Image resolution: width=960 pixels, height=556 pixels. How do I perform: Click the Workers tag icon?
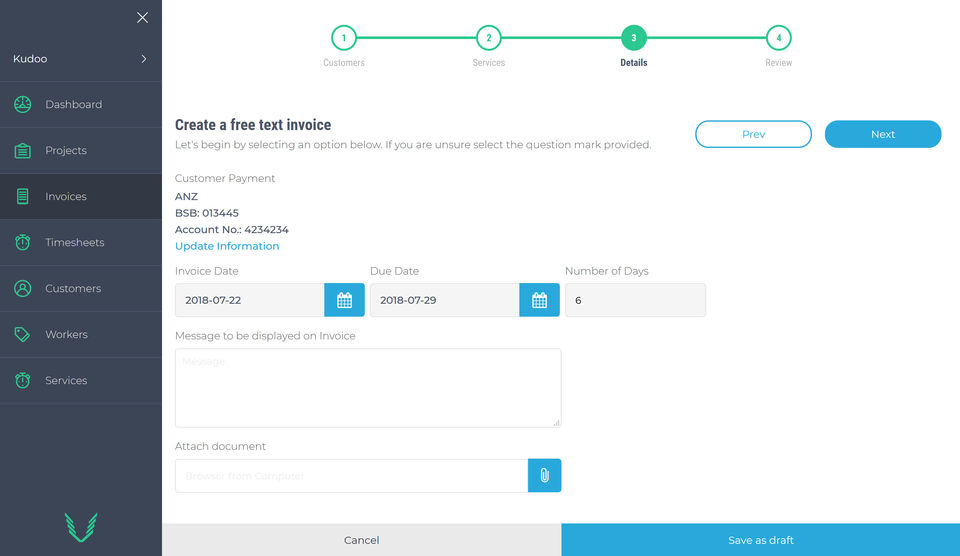click(23, 334)
